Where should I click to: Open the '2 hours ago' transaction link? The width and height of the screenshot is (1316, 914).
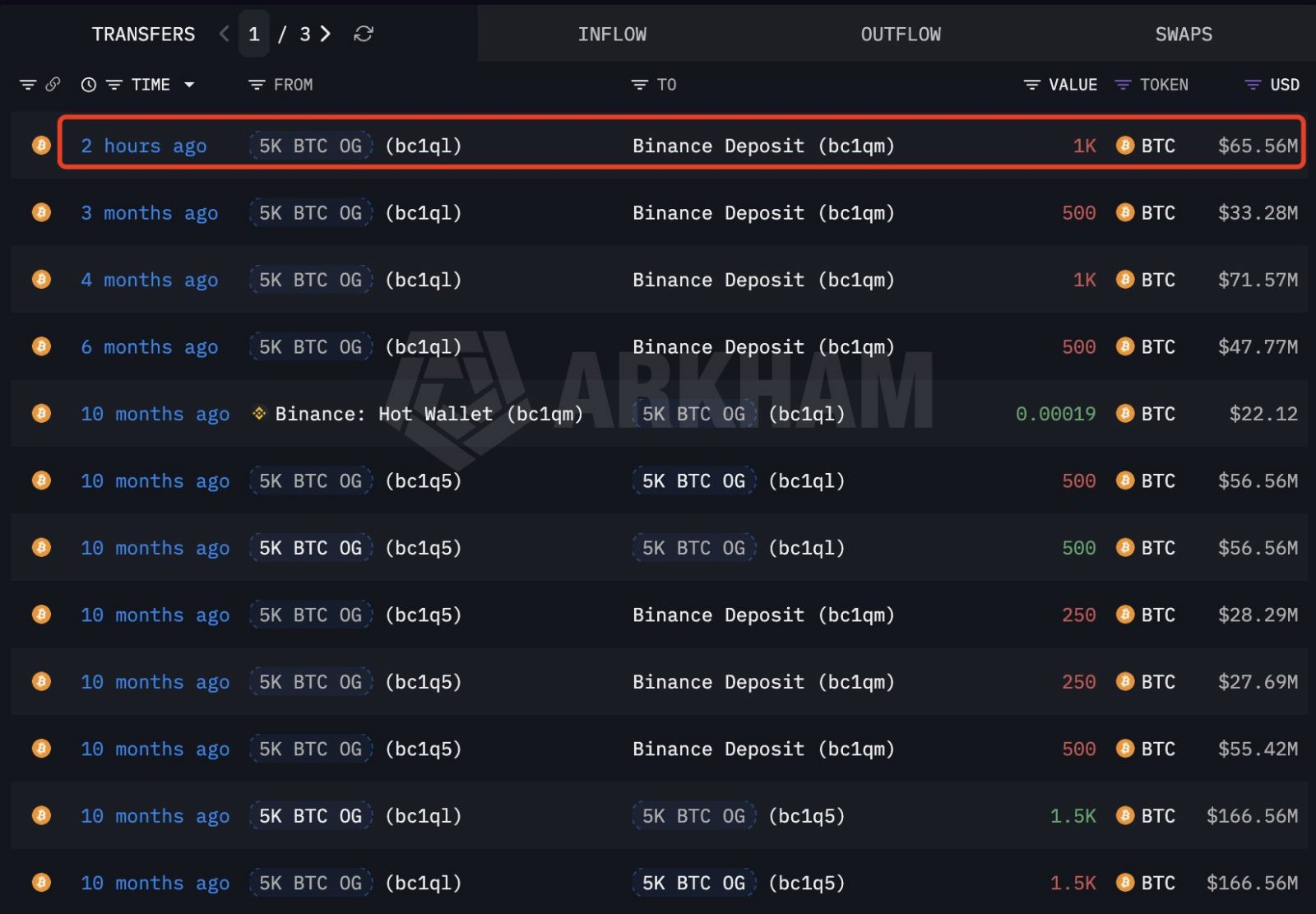tap(144, 146)
